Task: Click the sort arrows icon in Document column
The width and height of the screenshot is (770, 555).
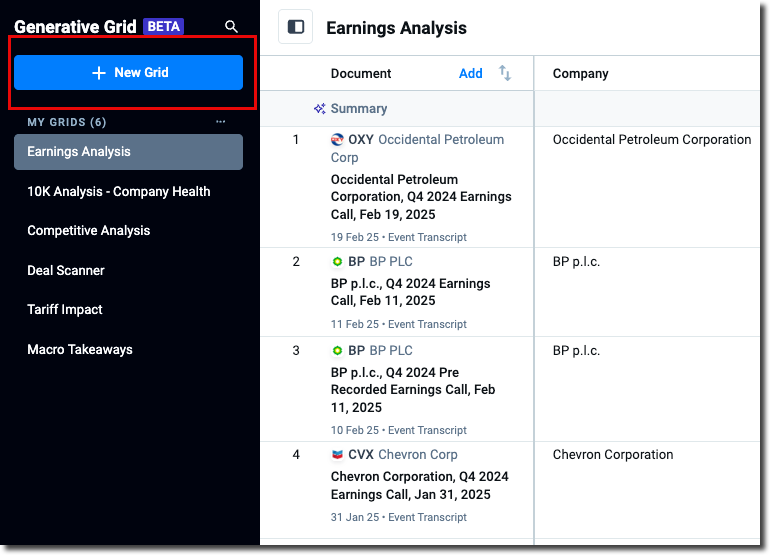Action: click(x=505, y=73)
